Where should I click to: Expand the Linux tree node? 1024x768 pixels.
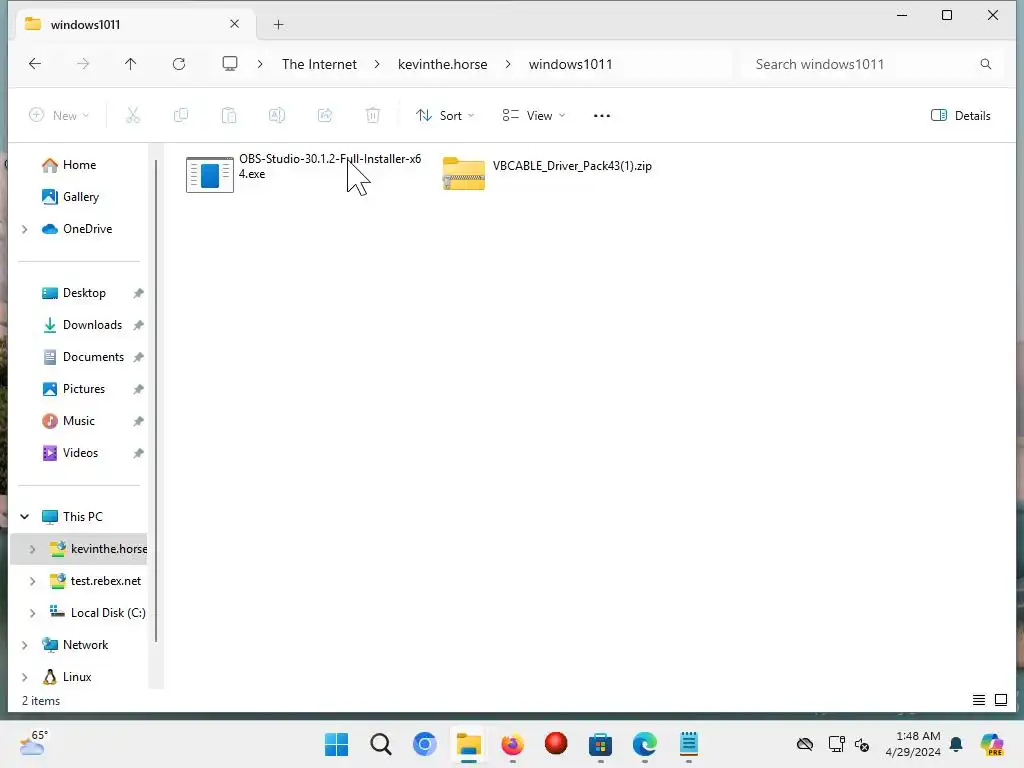tap(25, 677)
